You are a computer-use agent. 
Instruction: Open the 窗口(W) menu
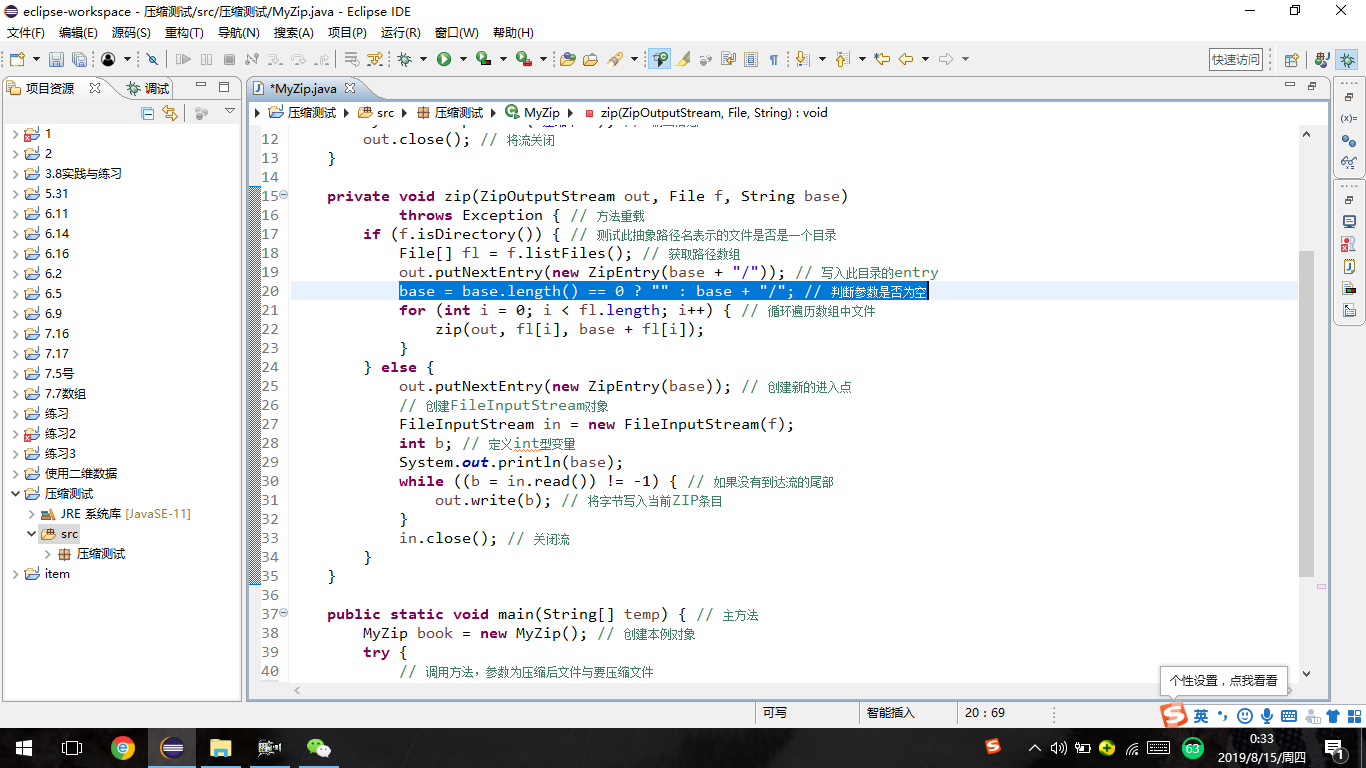point(456,33)
